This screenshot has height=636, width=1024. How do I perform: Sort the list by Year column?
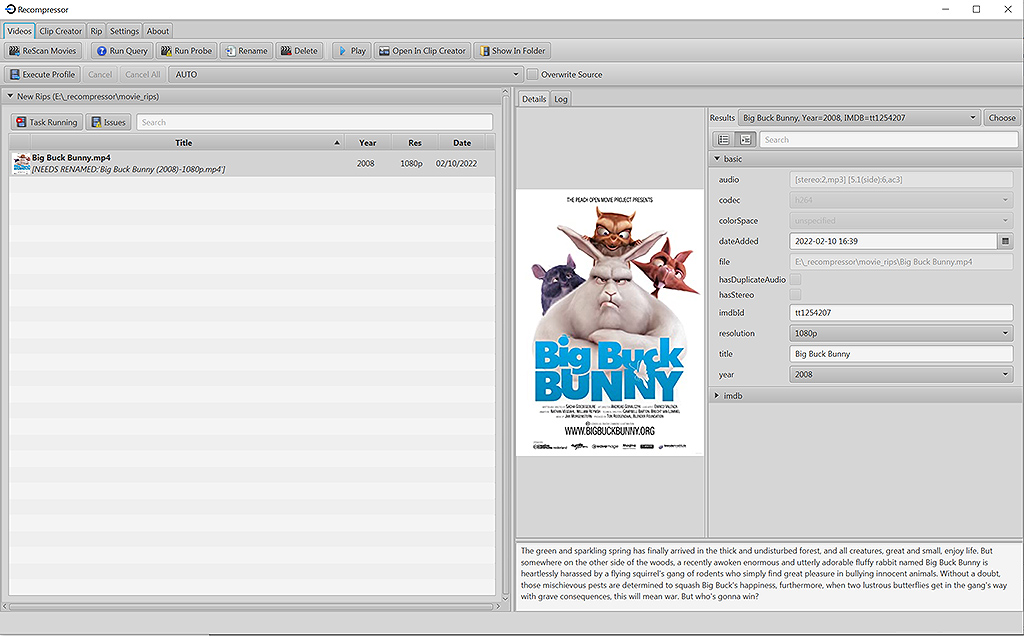click(368, 142)
